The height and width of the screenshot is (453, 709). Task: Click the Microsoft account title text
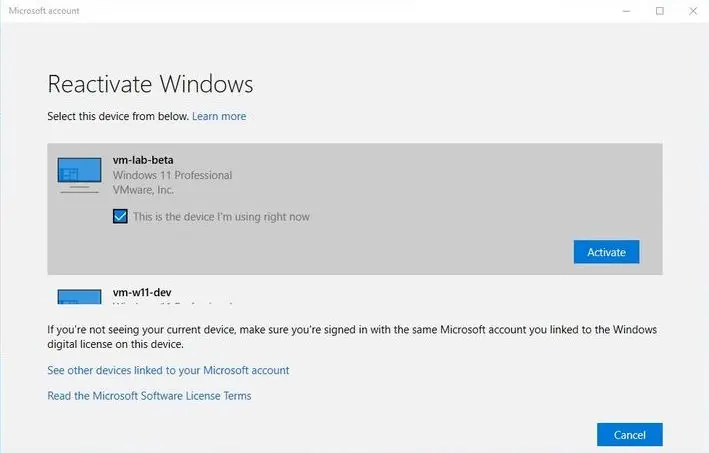coord(44,10)
